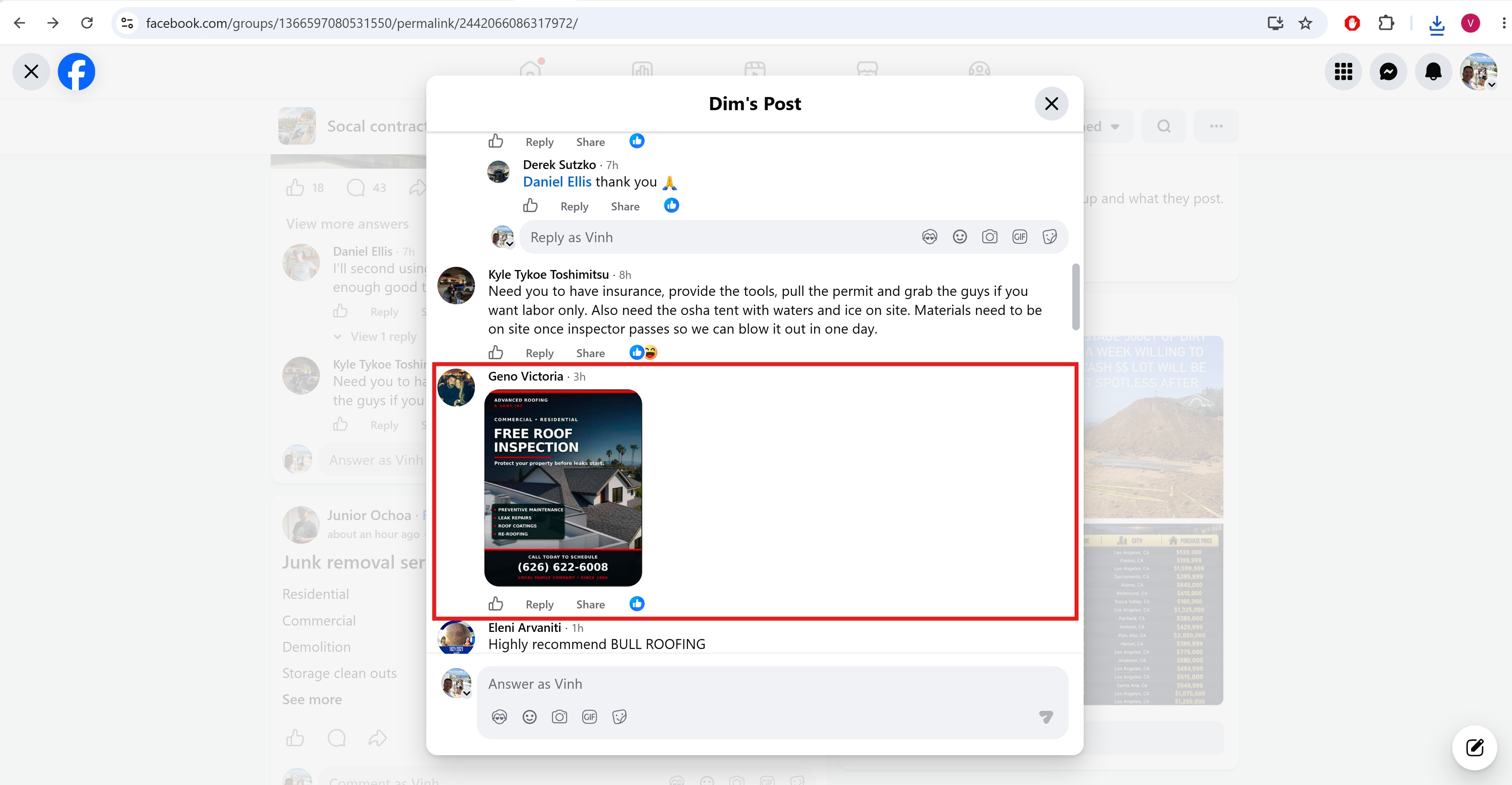
Task: Attach a photo in Reply as Vinh box
Action: 989,237
